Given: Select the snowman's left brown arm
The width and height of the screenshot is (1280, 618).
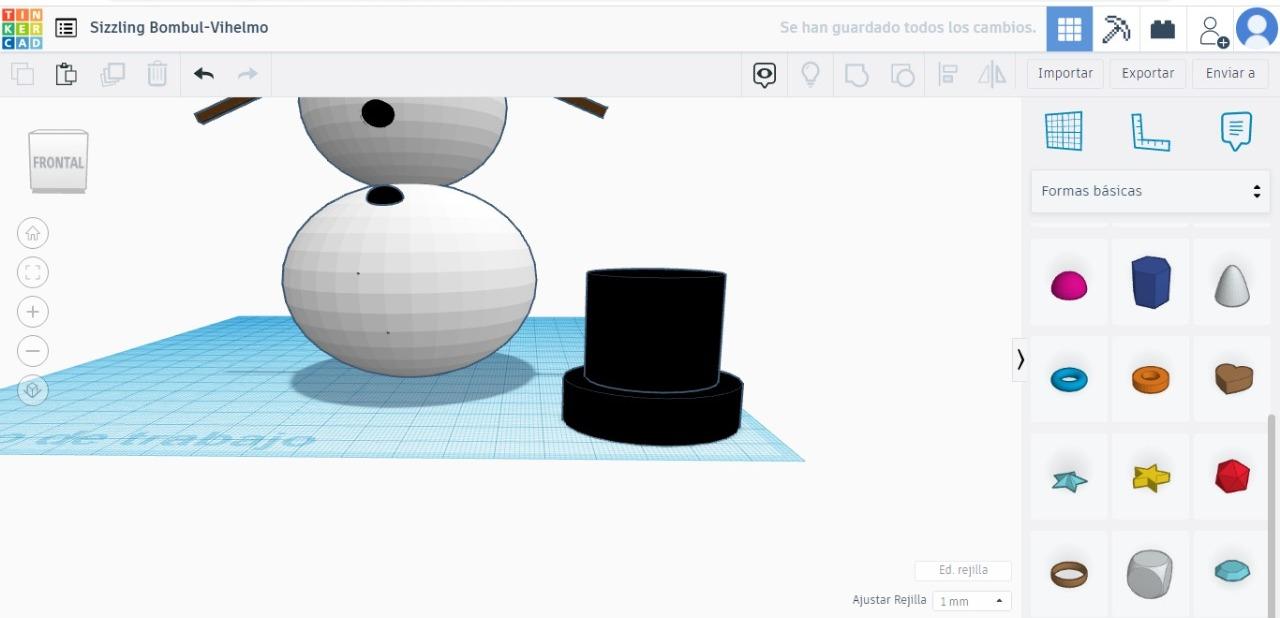Looking at the screenshot, I should click(x=227, y=109).
